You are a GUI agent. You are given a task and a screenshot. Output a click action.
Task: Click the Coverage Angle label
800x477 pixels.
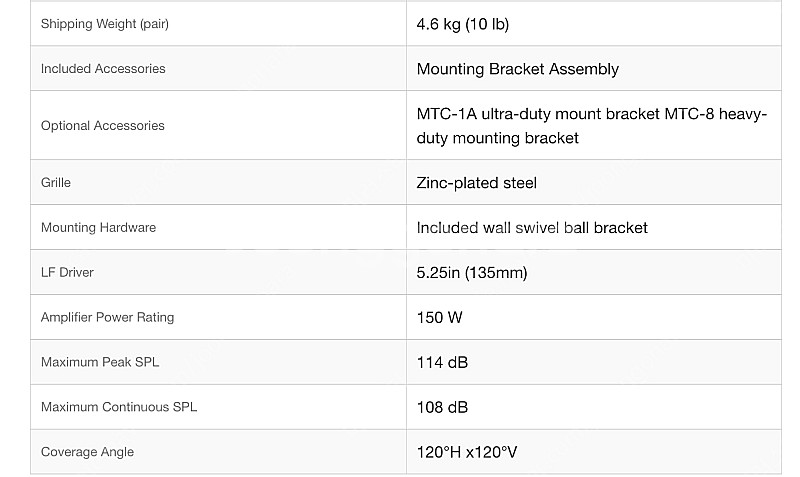[87, 452]
